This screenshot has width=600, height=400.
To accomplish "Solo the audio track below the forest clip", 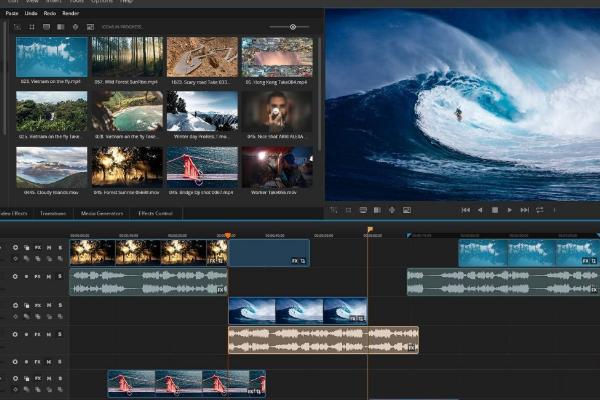I will [60, 276].
